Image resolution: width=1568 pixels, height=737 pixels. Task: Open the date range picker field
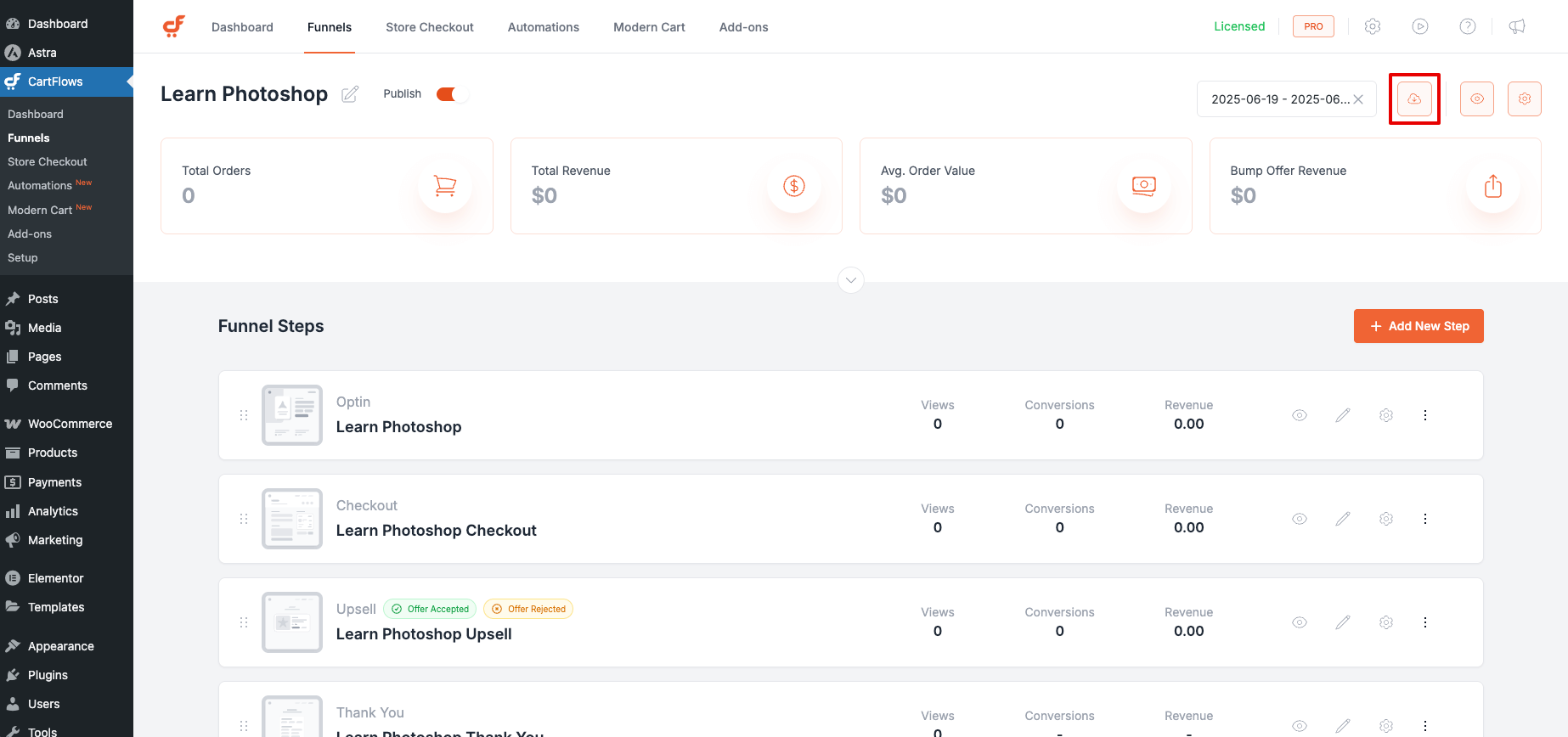pos(1286,99)
